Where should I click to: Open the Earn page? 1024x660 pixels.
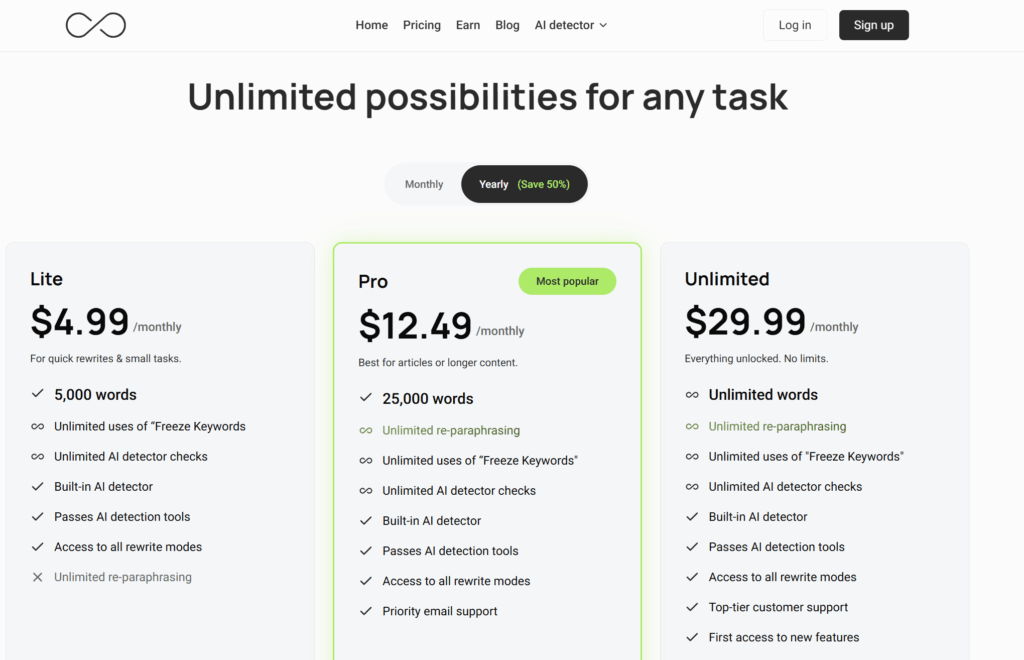point(468,25)
